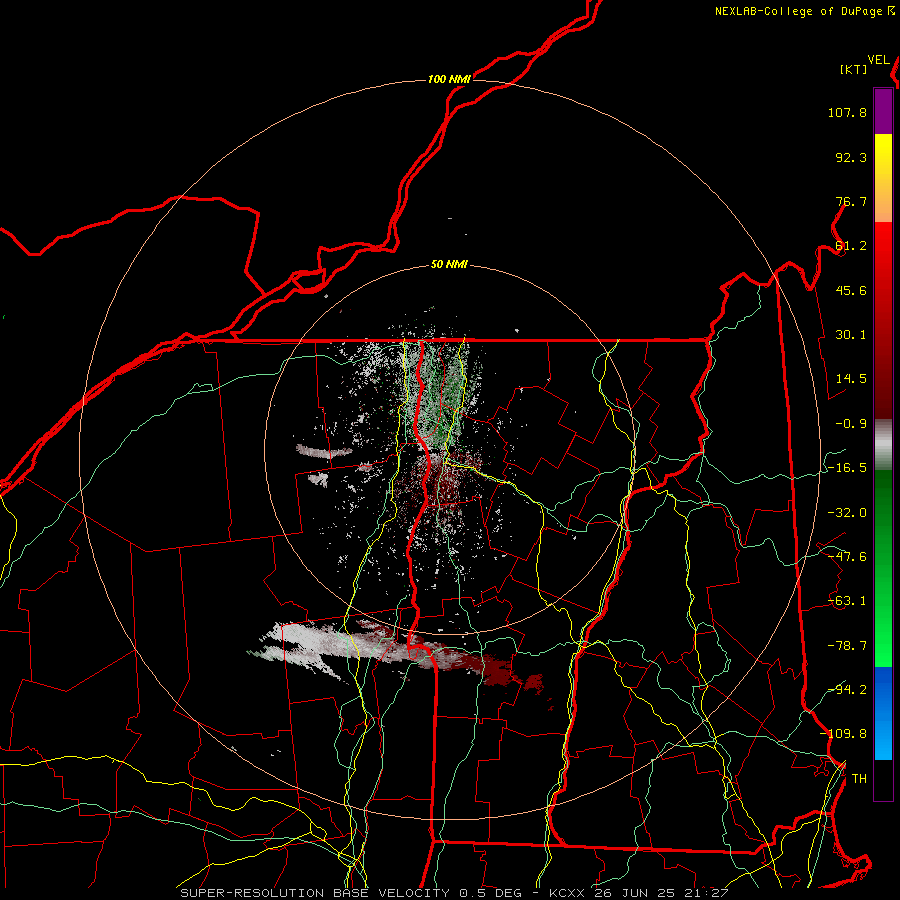
Task: Click the green inbound velocity echoes north of radar
Action: click(x=437, y=390)
